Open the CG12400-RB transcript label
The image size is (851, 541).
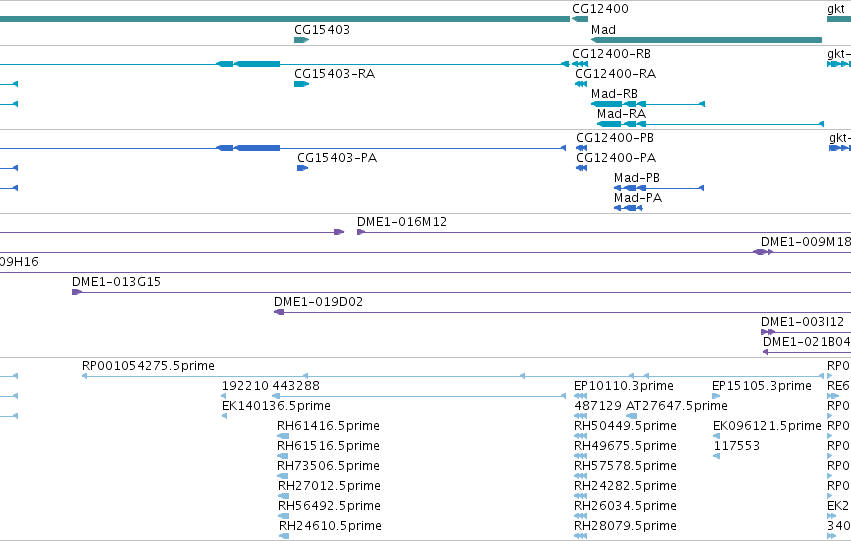point(611,54)
